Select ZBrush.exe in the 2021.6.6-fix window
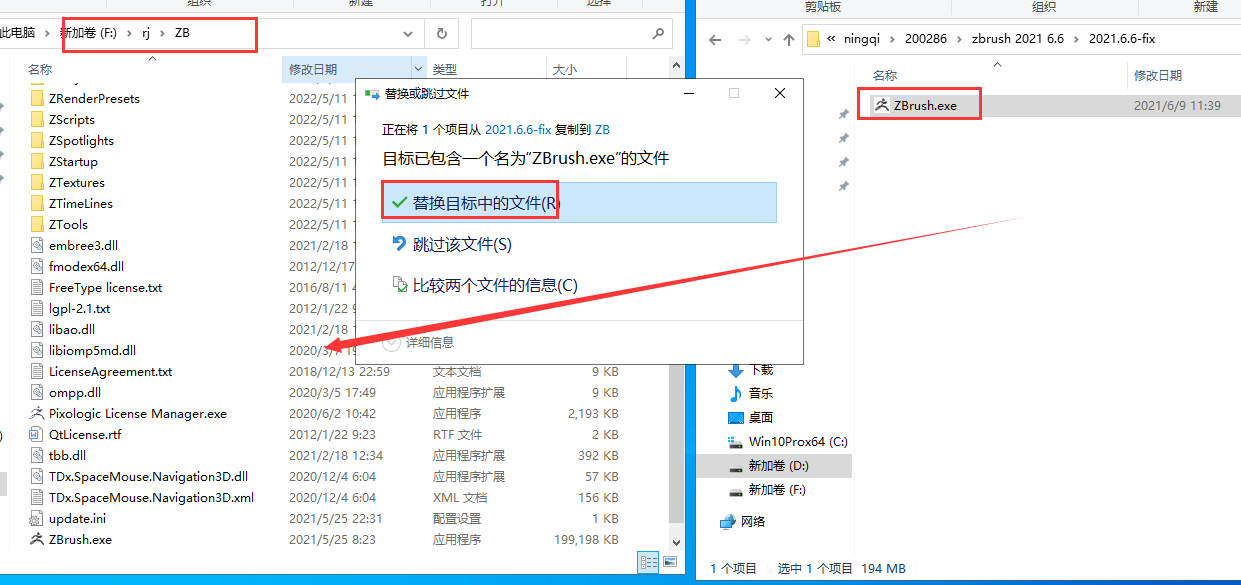Viewport: 1241px width, 585px height. tap(924, 104)
